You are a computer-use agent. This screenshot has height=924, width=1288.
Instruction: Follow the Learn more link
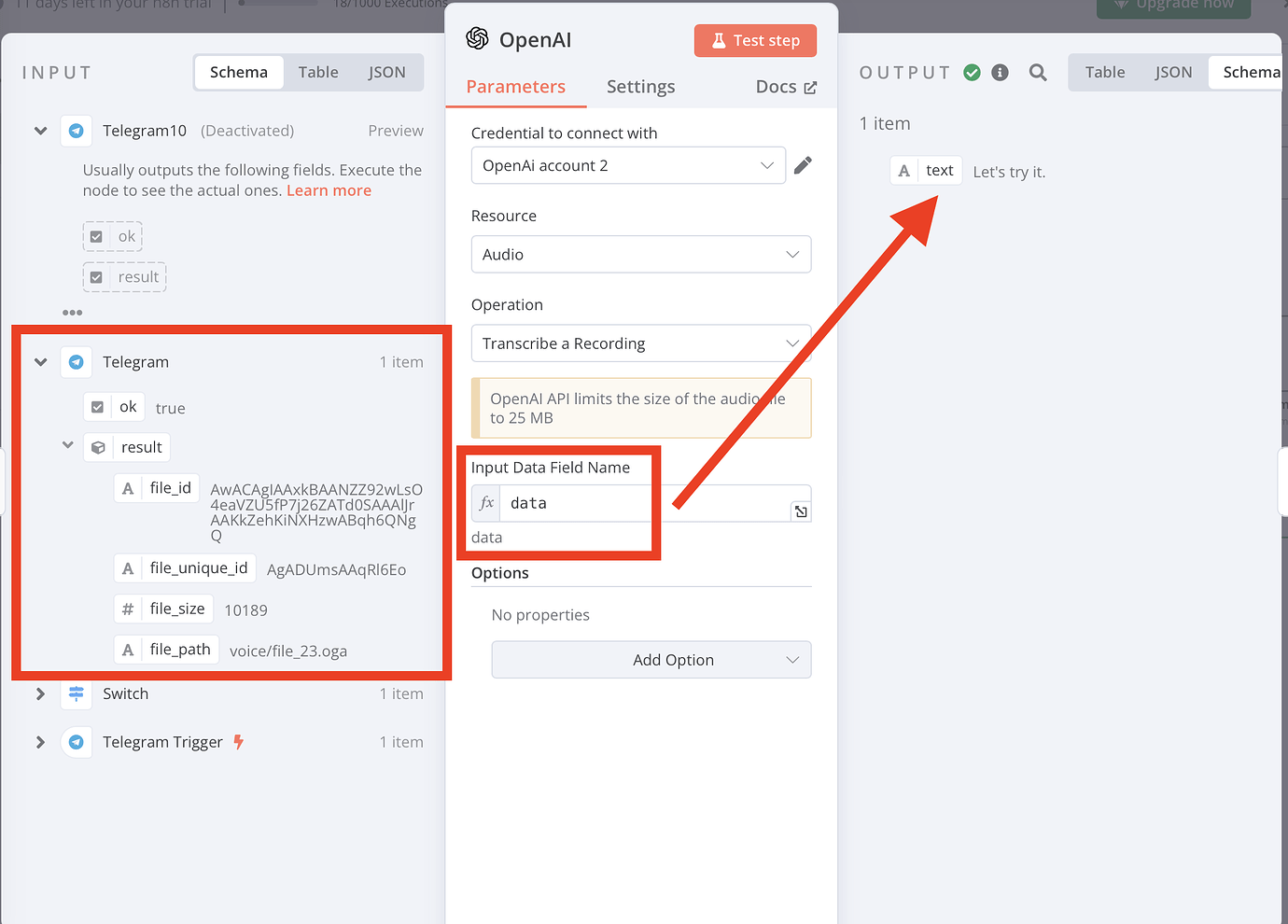point(329,189)
